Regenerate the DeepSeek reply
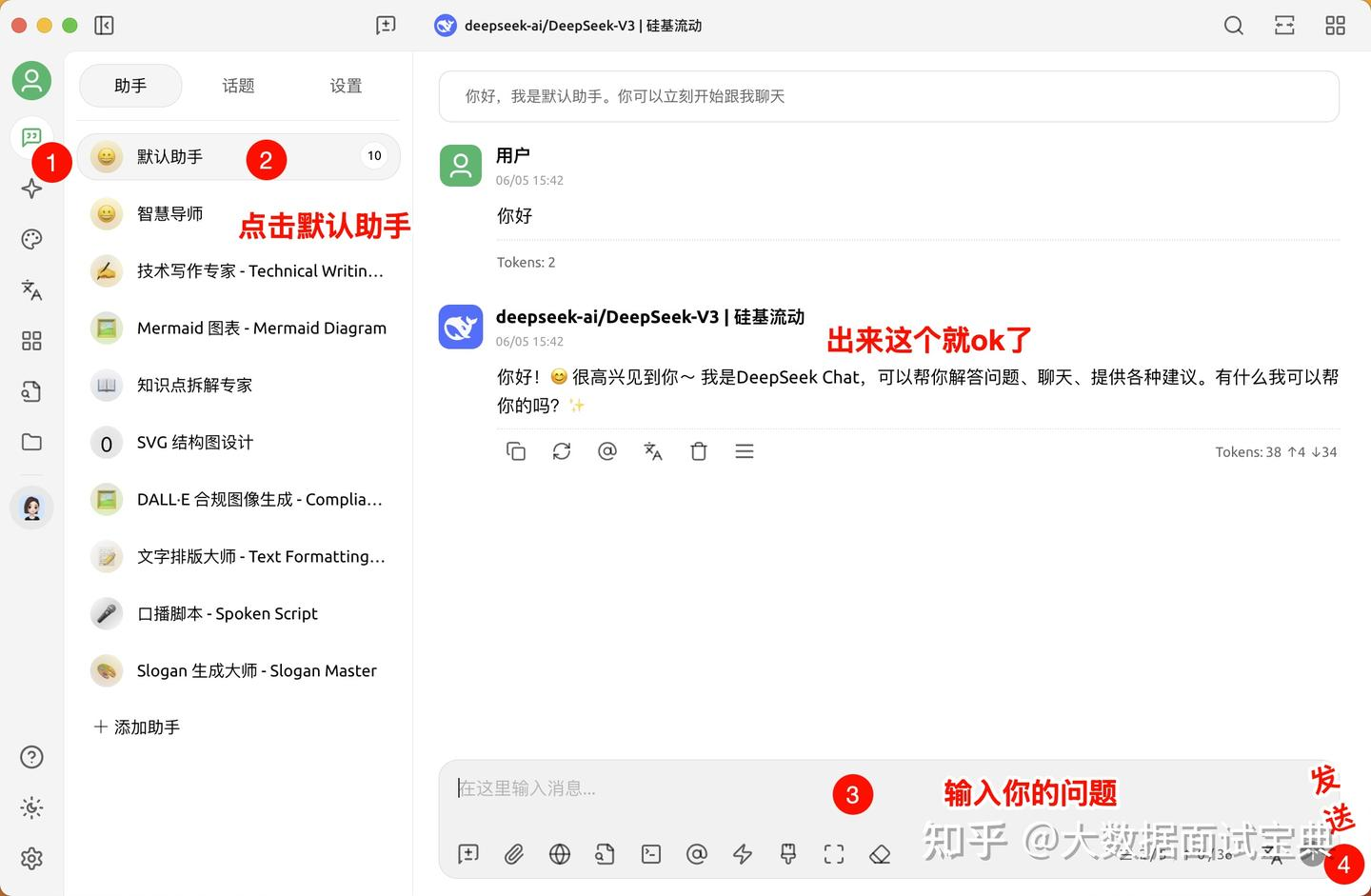This screenshot has width=1371, height=896. click(x=562, y=451)
